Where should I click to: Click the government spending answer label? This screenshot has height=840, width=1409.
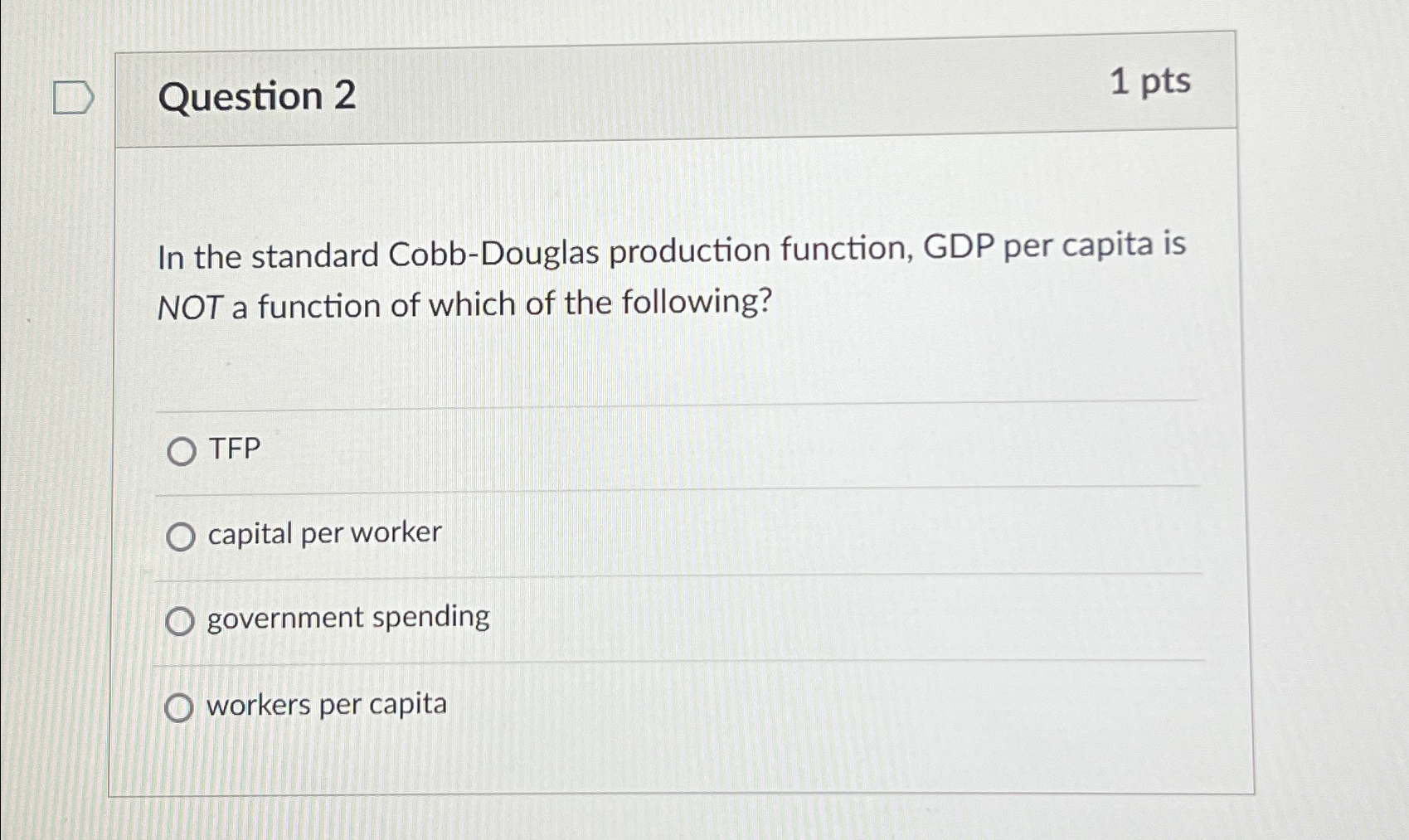click(x=348, y=619)
